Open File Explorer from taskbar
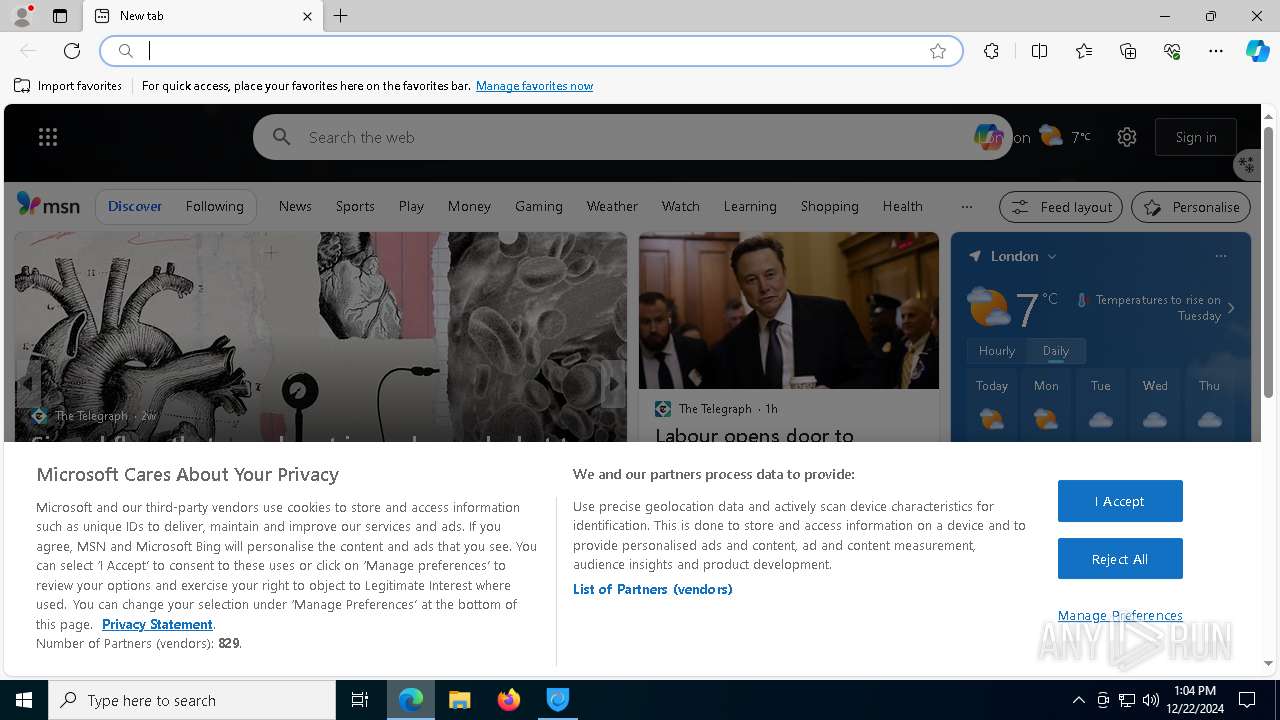Viewport: 1280px width, 720px height. point(460,700)
